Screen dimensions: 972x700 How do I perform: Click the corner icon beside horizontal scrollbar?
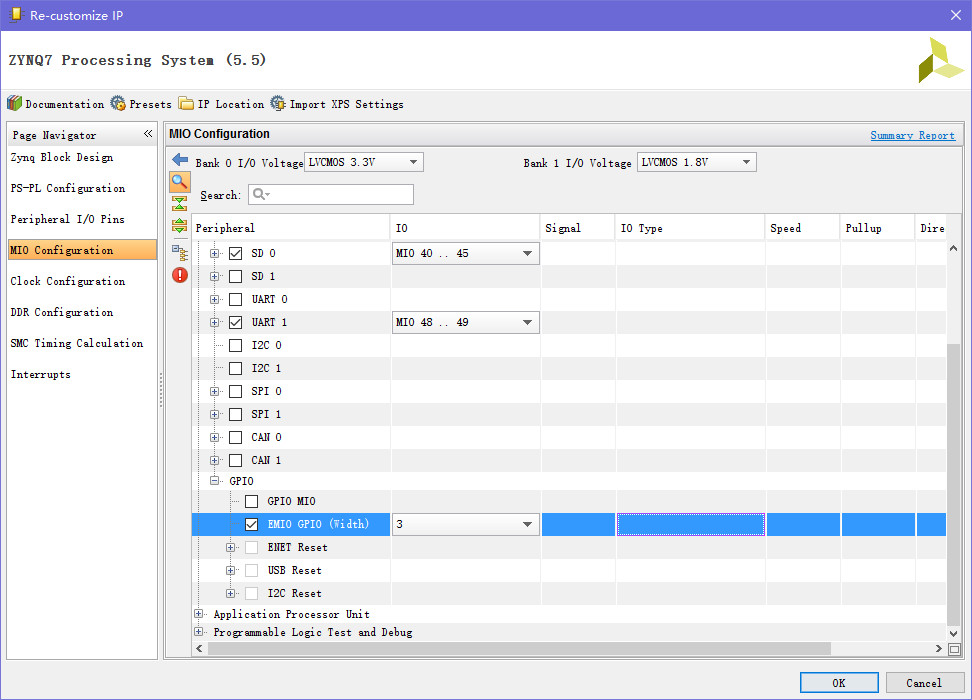click(955, 649)
